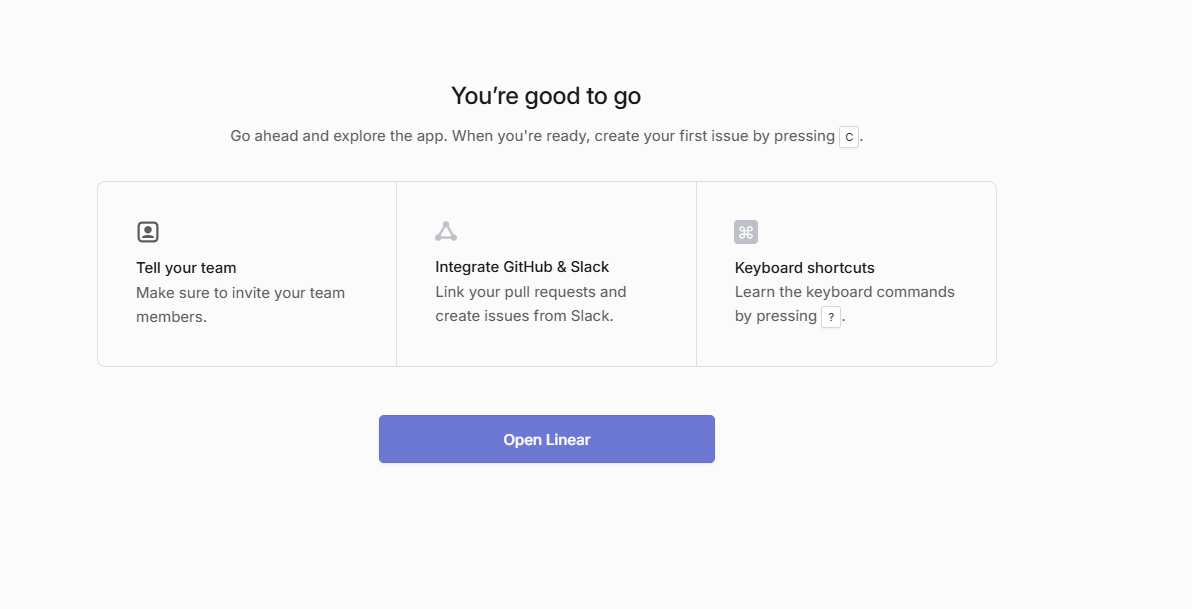The image size is (1192, 609).
Task: Click "Learn the keyboard commands" description line
Action: pos(844,292)
